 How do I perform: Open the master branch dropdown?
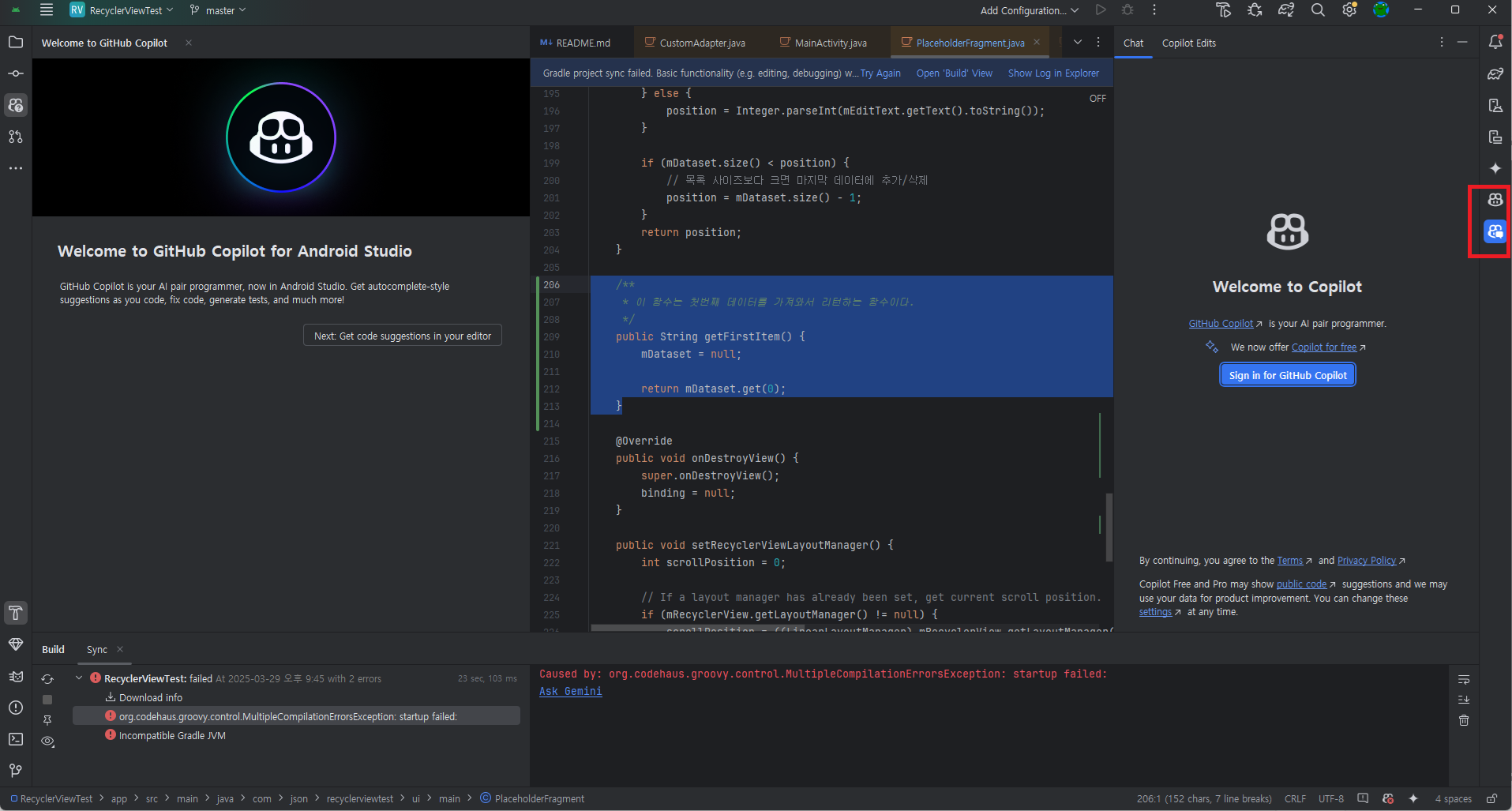pyautogui.click(x=218, y=10)
